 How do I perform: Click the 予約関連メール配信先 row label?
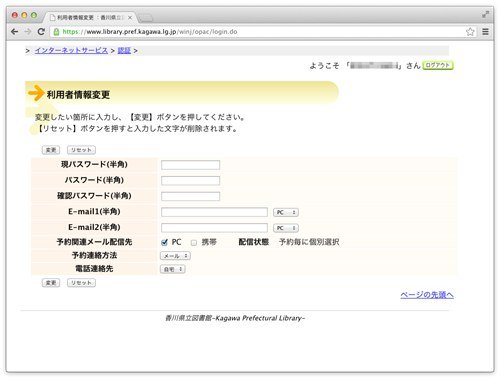point(94,242)
